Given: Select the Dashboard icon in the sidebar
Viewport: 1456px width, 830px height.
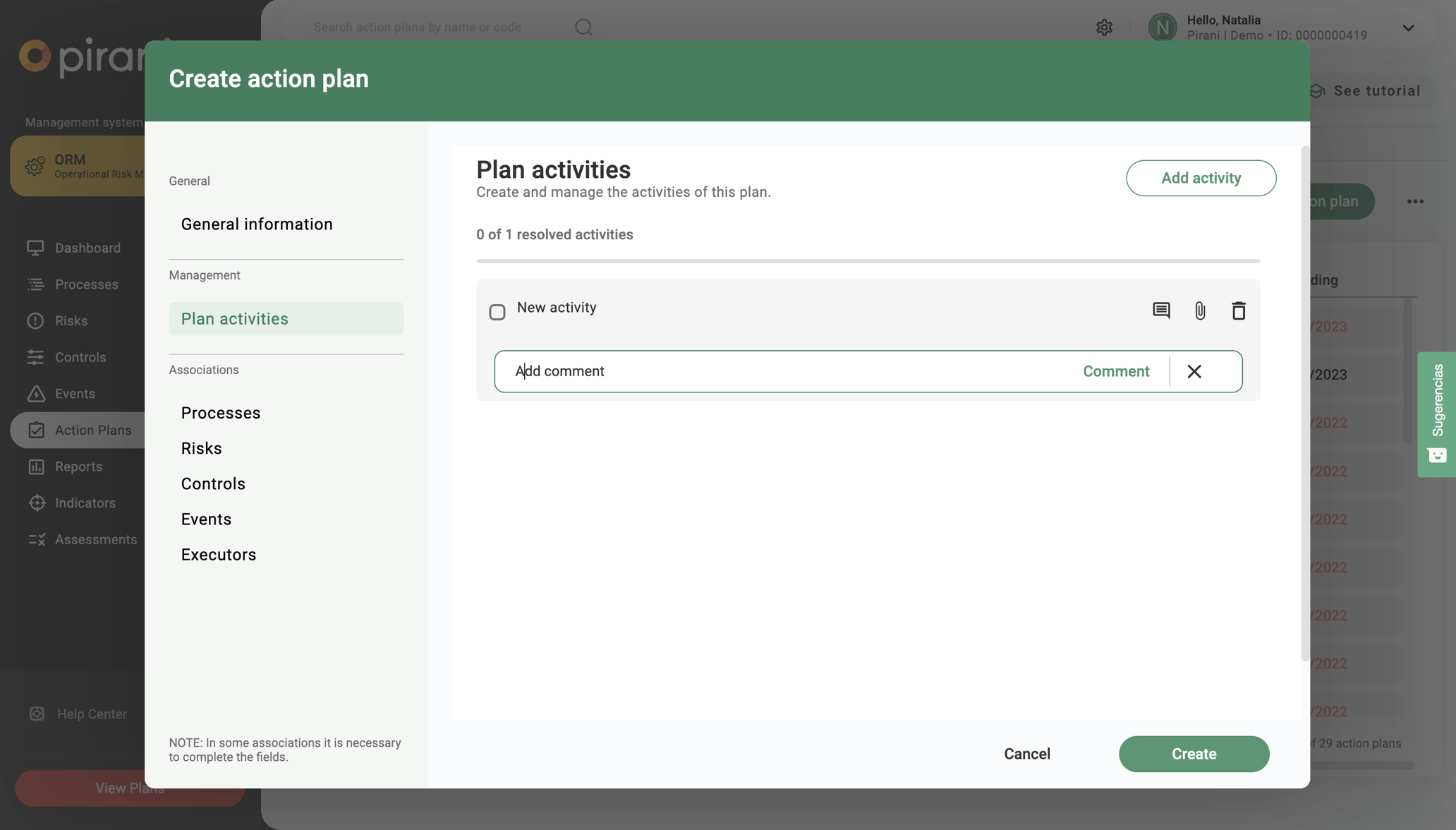Looking at the screenshot, I should point(37,248).
